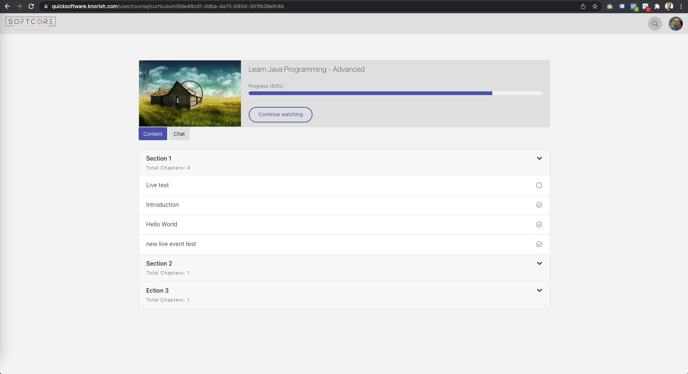The width and height of the screenshot is (688, 374).
Task: Toggle the Hello World completion check
Action: [539, 224]
